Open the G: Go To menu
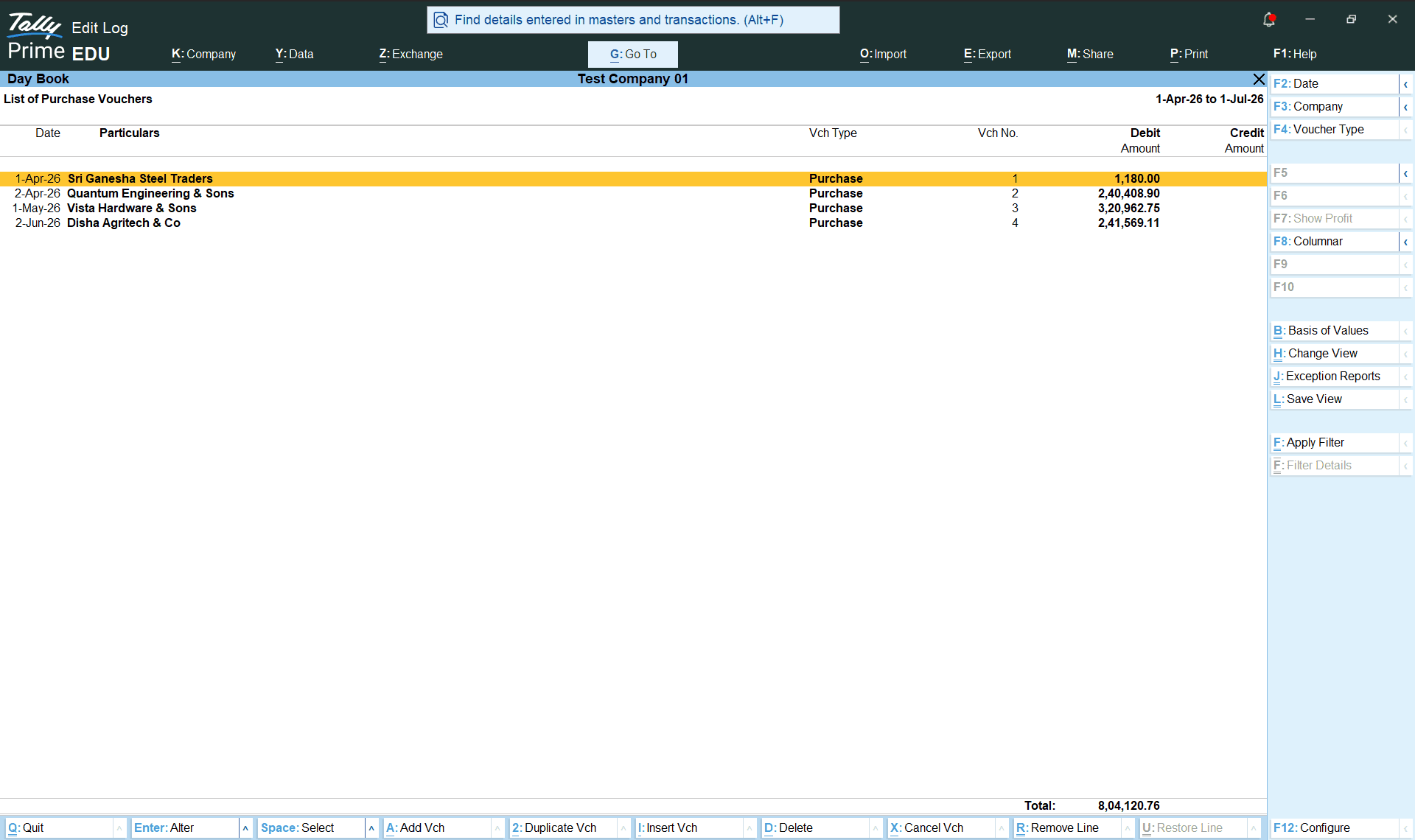The width and height of the screenshot is (1415, 840). [x=633, y=54]
